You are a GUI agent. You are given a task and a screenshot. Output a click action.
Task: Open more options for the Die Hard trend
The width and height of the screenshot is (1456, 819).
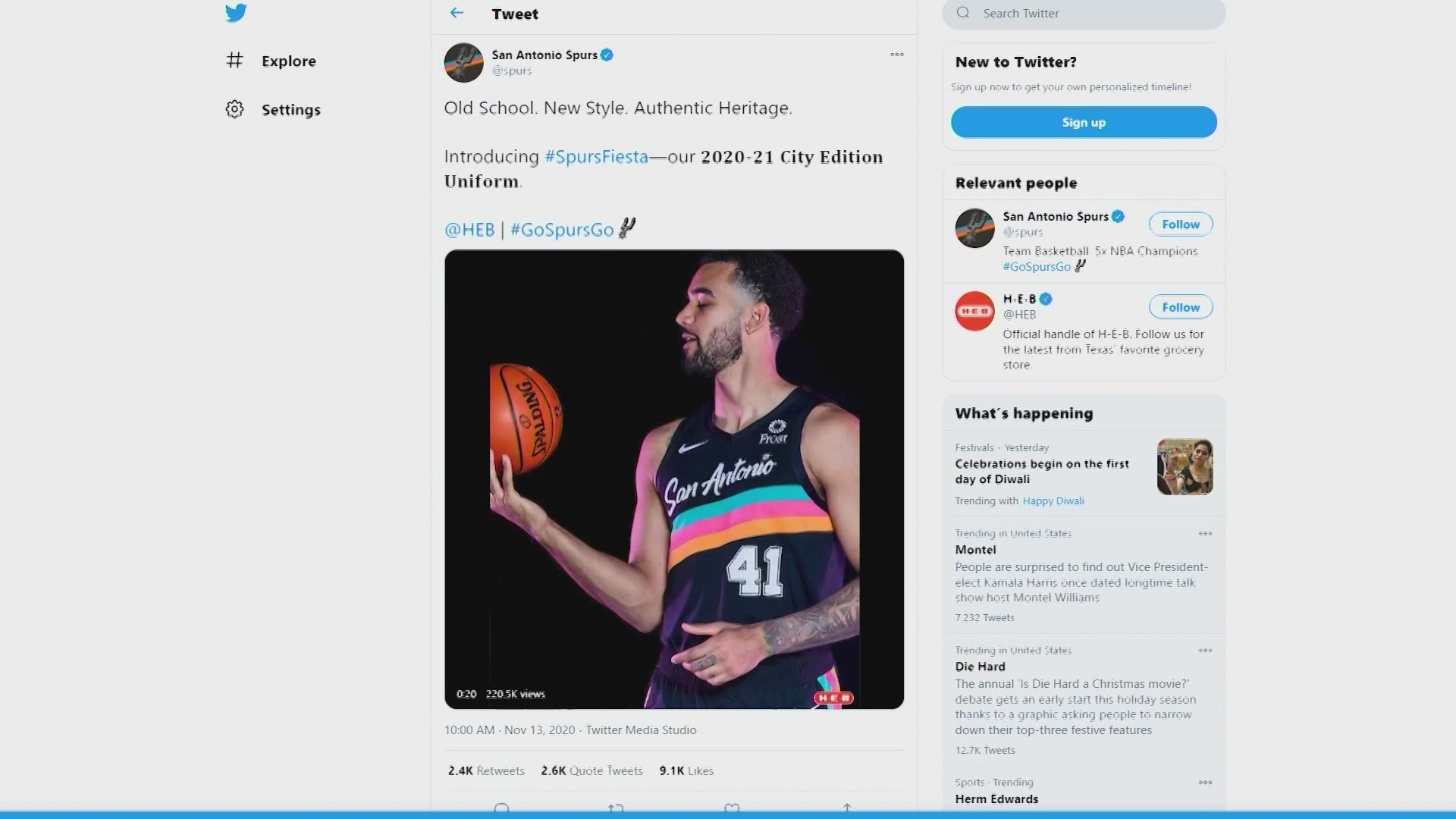click(x=1205, y=651)
